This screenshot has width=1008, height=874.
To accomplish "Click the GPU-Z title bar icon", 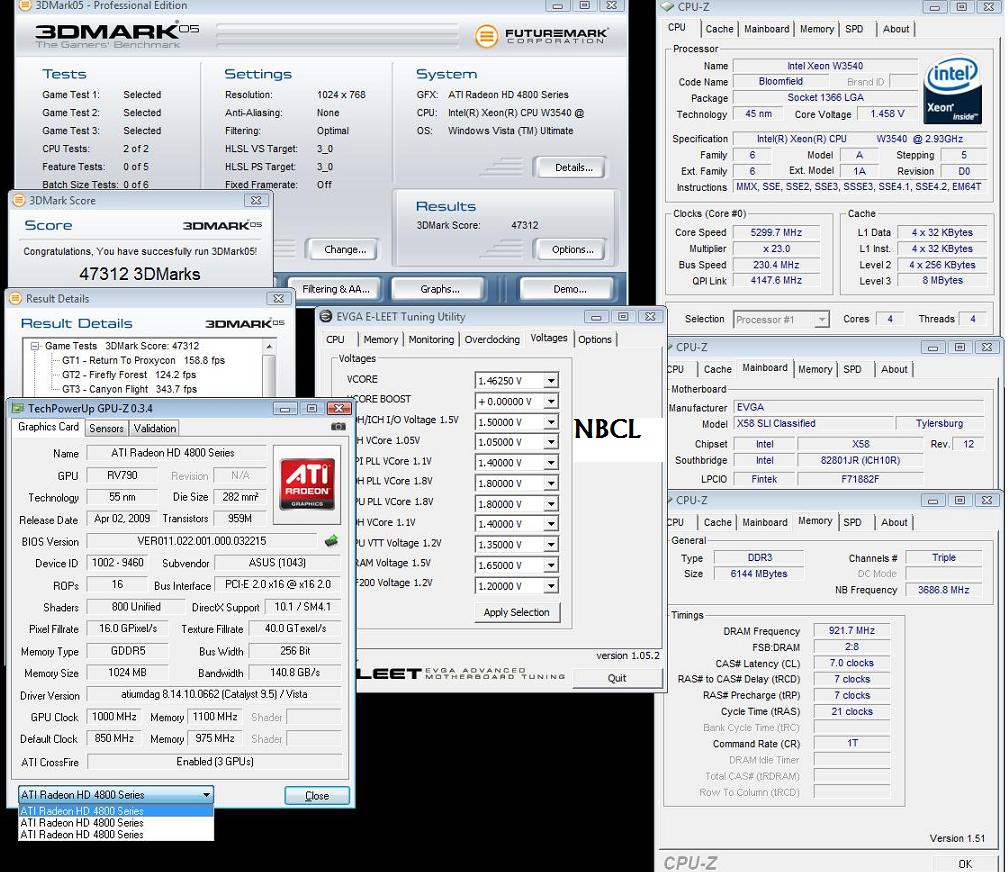I will coord(18,409).
